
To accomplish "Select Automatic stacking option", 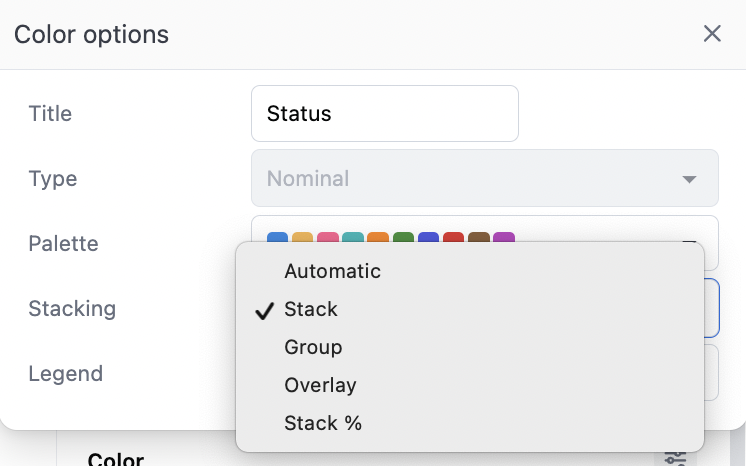I will click(332, 271).
